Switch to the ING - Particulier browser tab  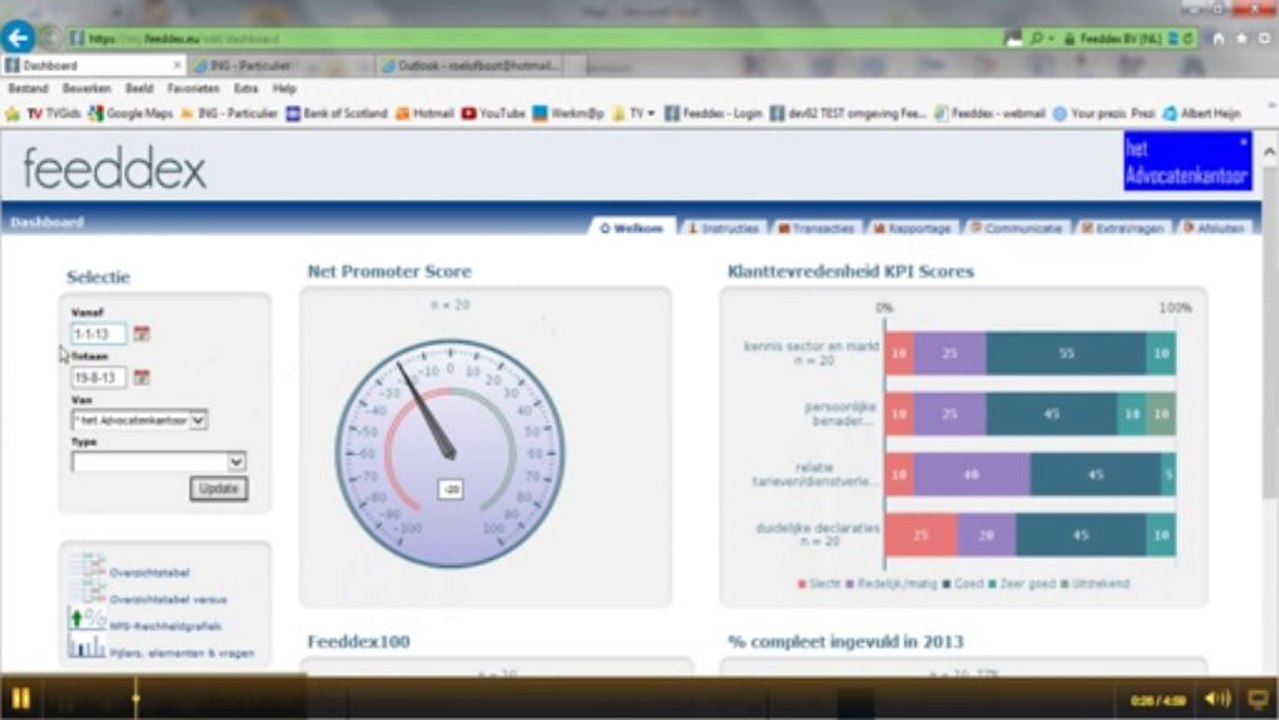[282, 66]
